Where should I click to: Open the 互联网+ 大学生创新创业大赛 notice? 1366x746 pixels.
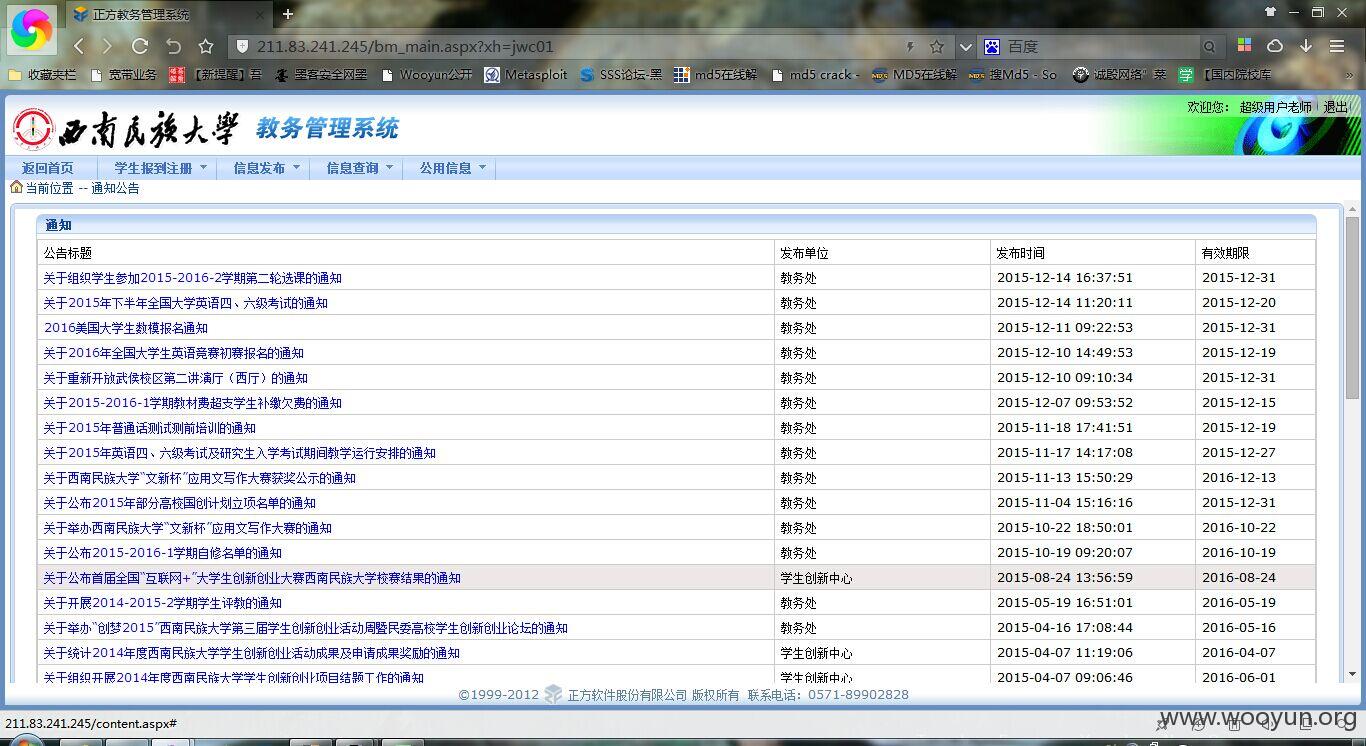tap(252, 578)
